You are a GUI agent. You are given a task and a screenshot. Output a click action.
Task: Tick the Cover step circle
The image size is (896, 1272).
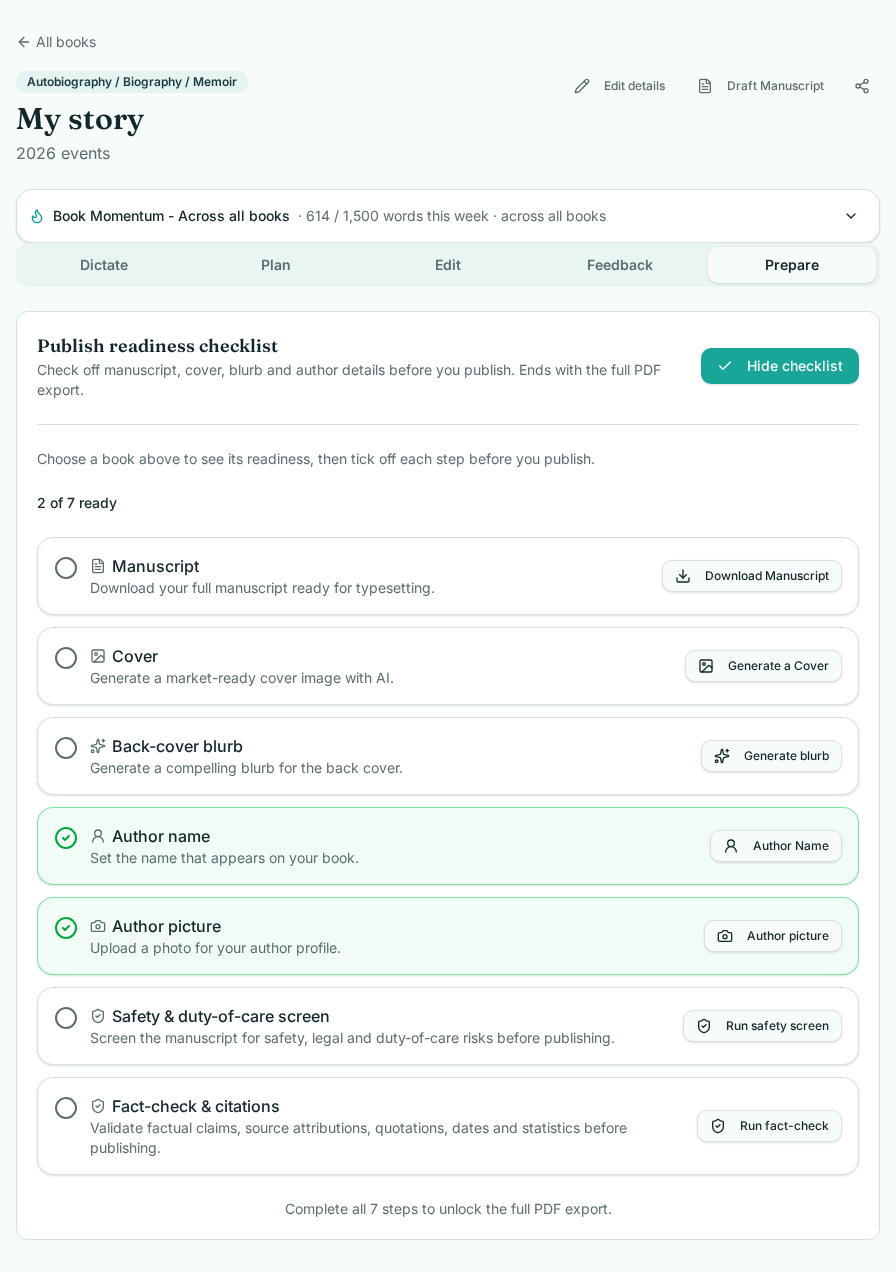click(x=66, y=658)
